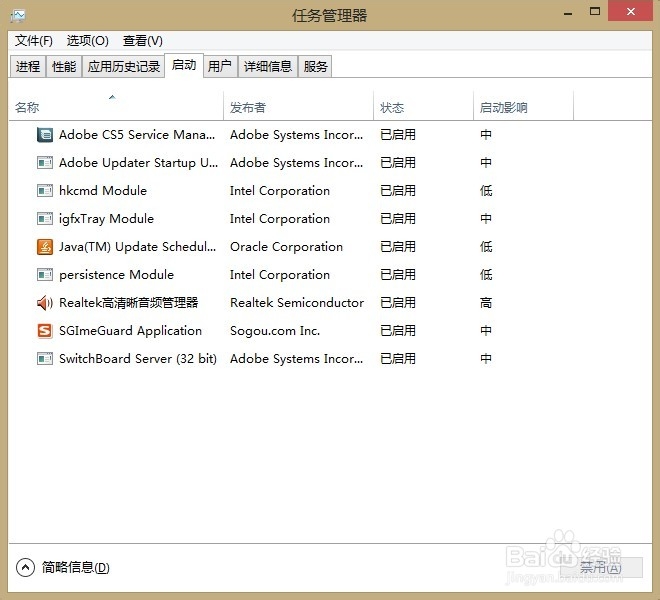
Task: Select the Adobe Updater Startup U... entry
Action: click(x=138, y=163)
